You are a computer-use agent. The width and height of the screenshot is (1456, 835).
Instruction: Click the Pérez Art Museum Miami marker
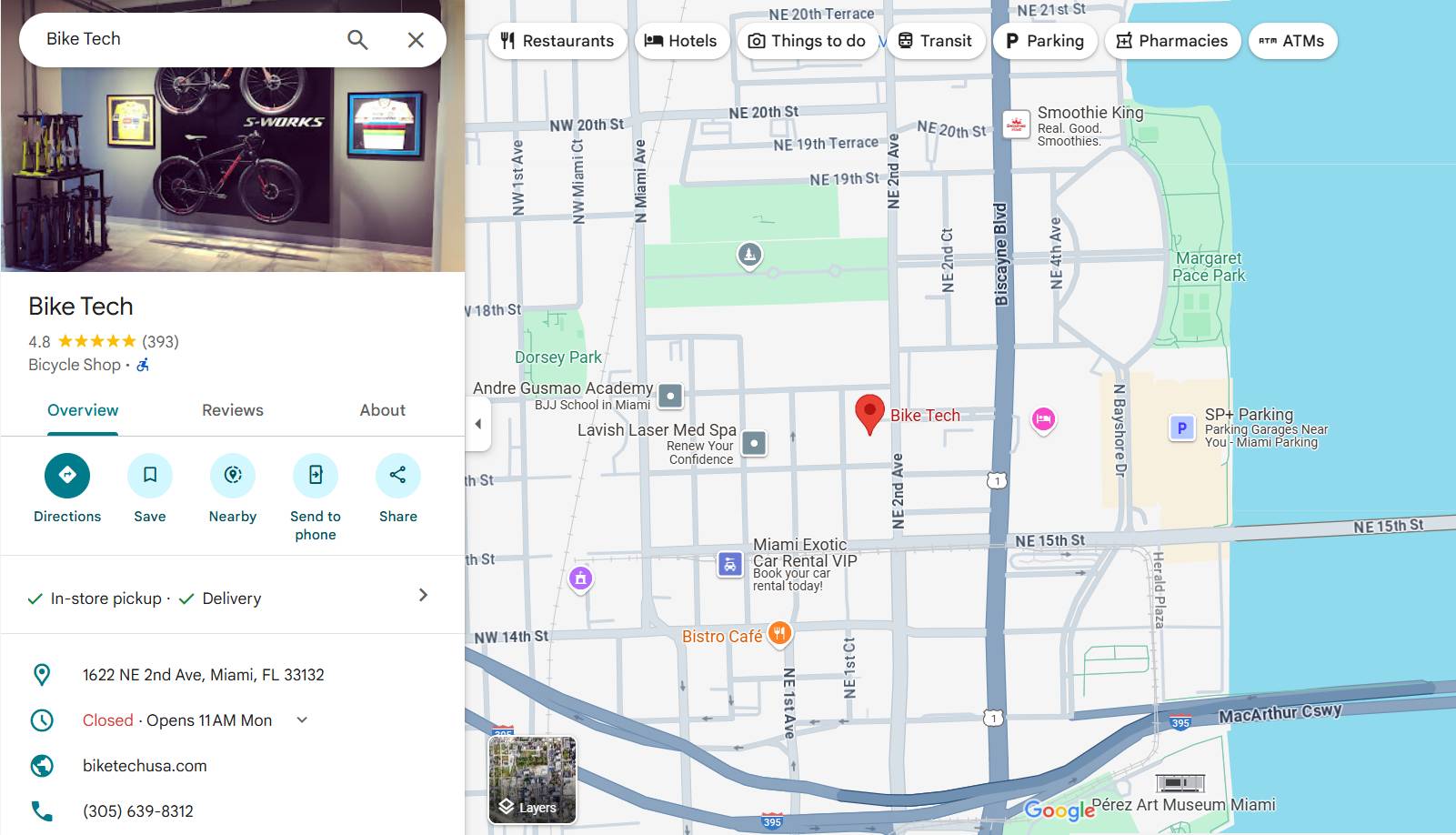pyautogui.click(x=1180, y=783)
